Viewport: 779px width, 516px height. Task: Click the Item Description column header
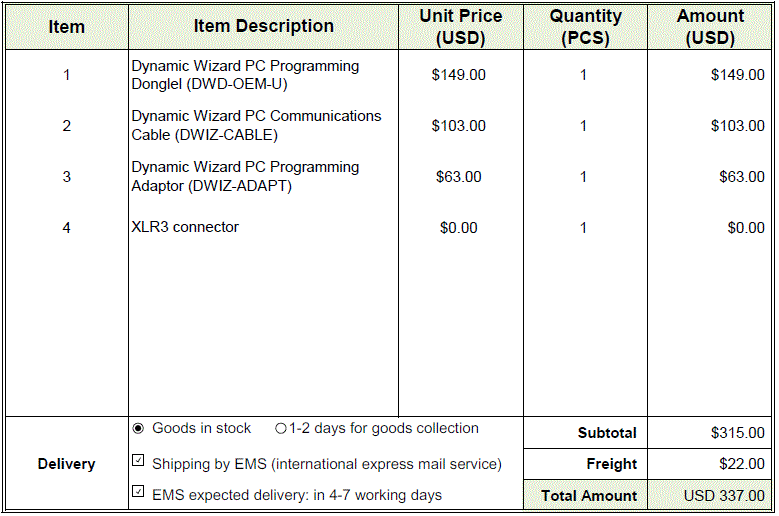[263, 27]
